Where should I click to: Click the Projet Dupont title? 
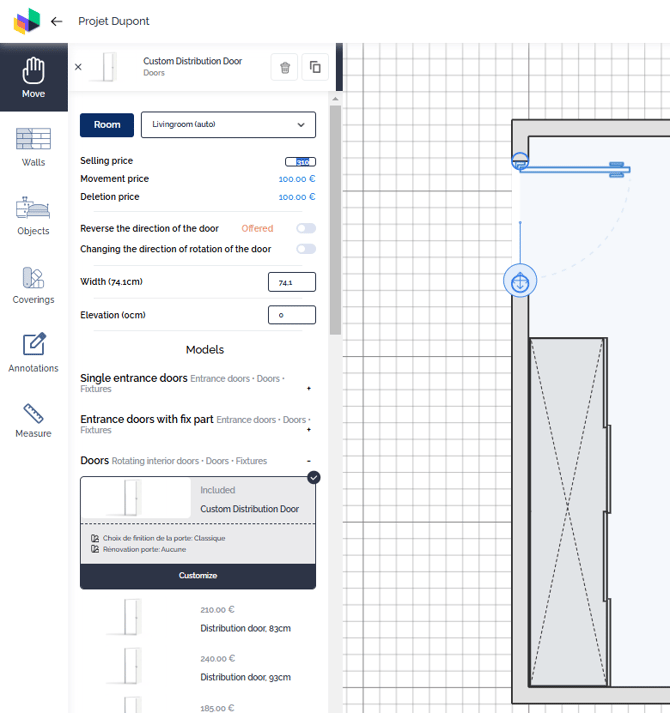[x=114, y=21]
